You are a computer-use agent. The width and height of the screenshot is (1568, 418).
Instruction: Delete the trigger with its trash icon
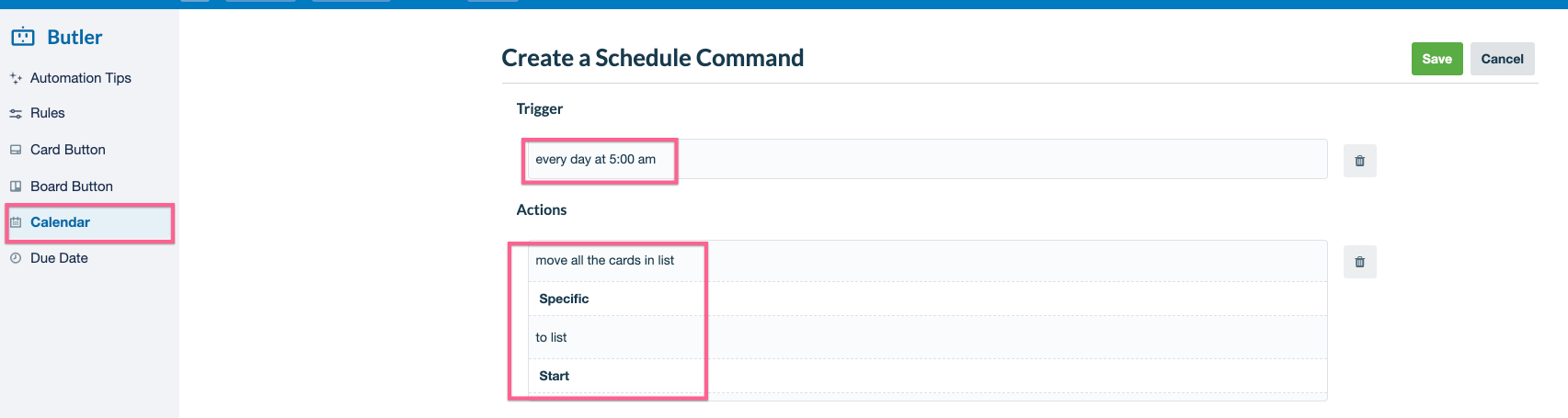[1359, 161]
